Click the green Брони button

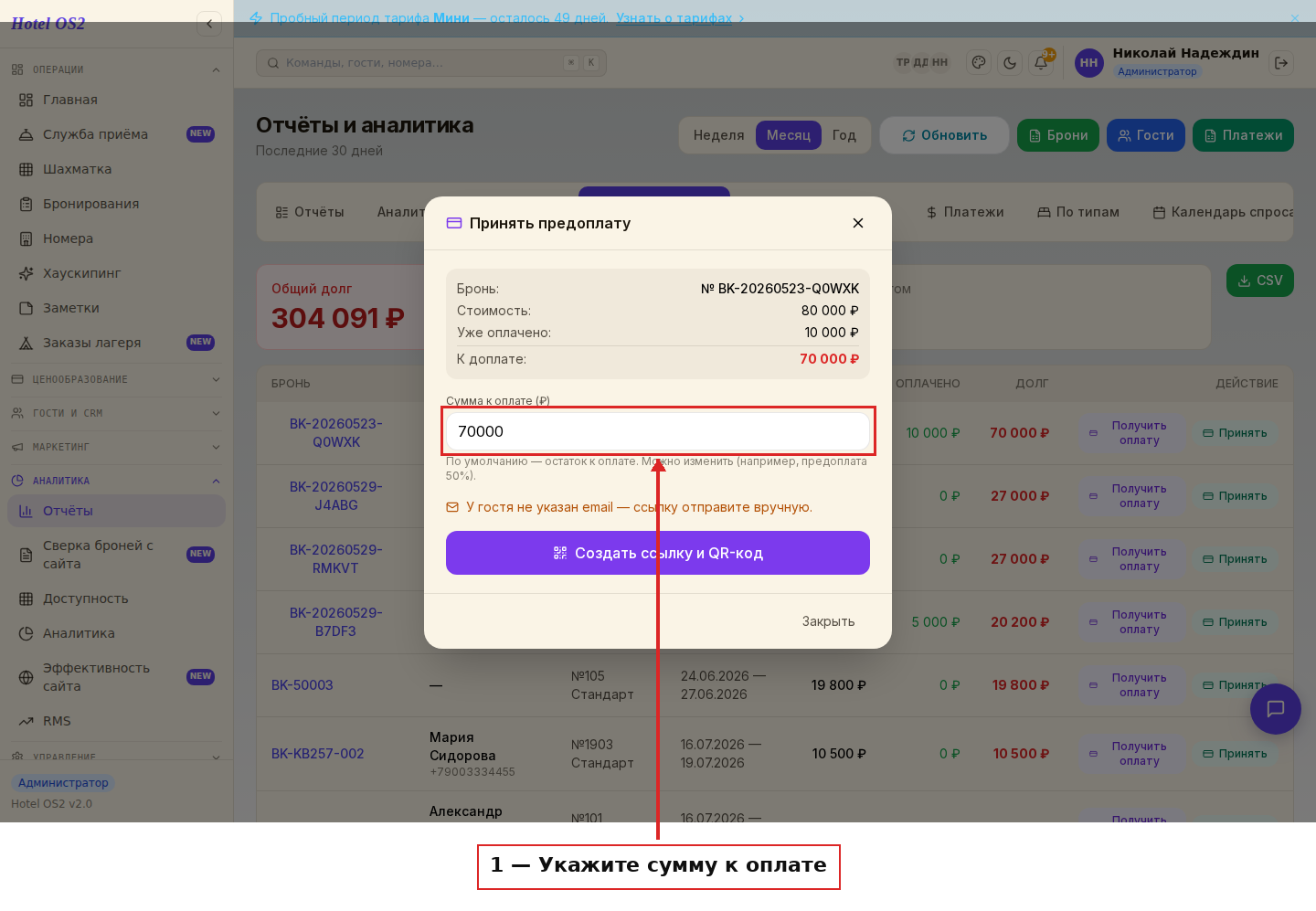tap(1058, 135)
